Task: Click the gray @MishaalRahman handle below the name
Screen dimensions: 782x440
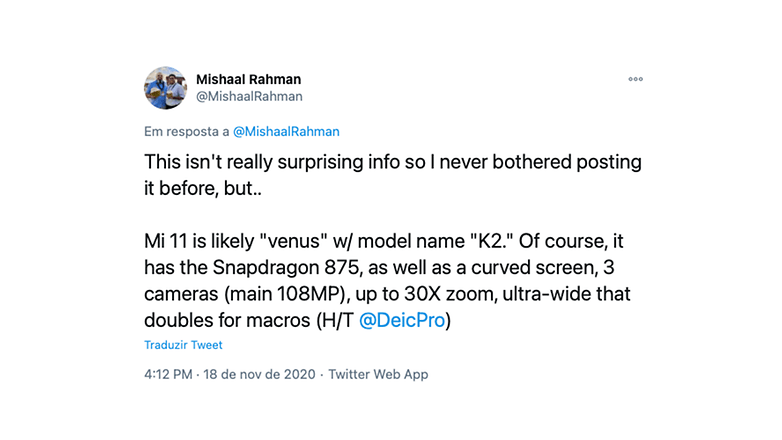Action: (x=249, y=96)
